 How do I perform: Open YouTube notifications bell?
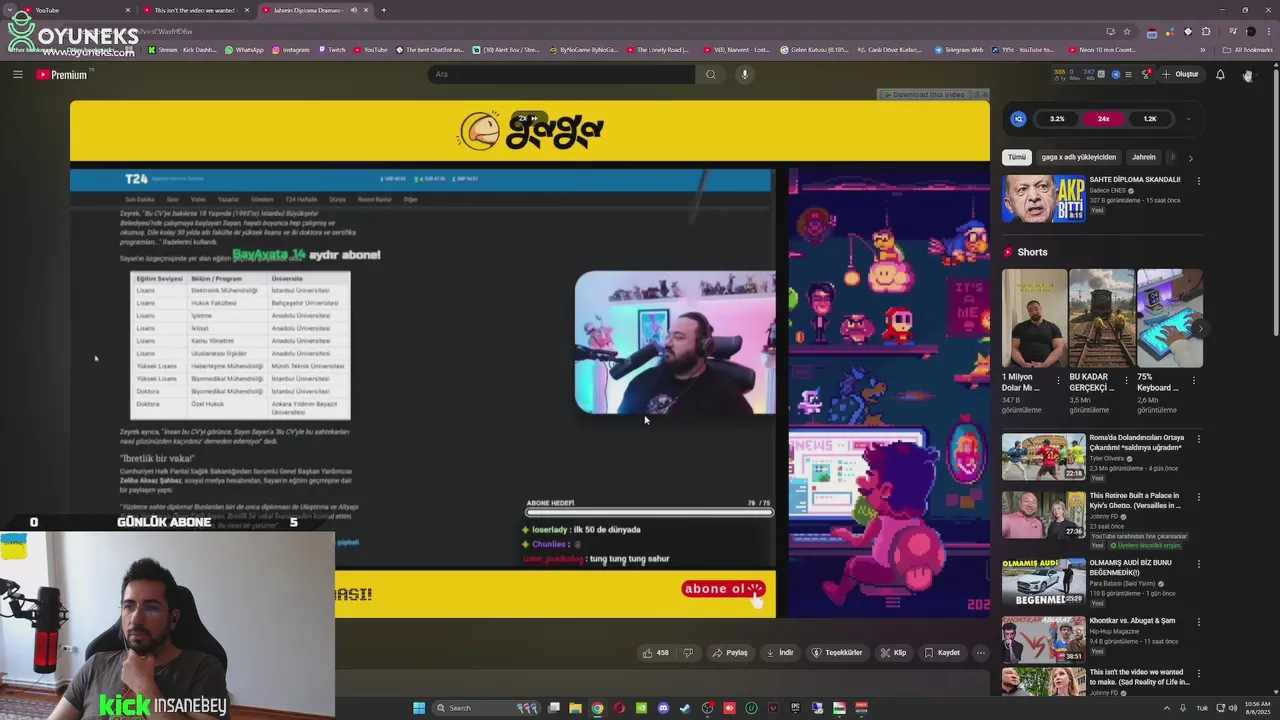(x=1220, y=74)
